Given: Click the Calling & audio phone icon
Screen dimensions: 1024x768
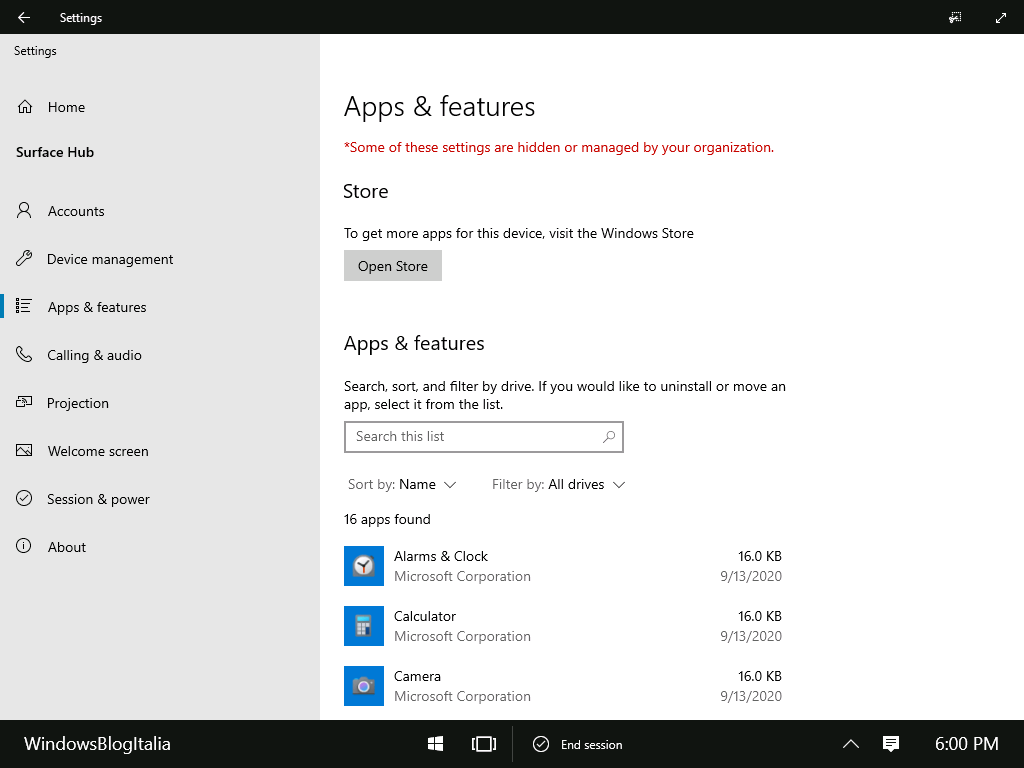Looking at the screenshot, I should (x=24, y=355).
